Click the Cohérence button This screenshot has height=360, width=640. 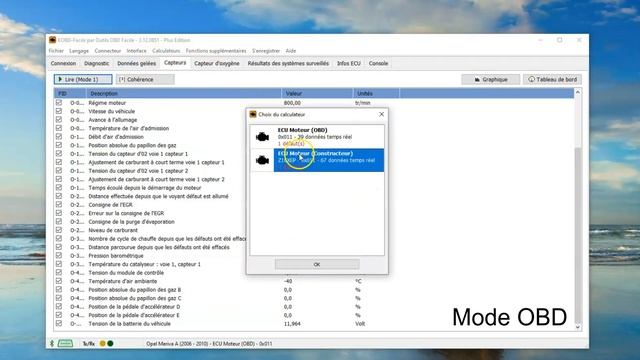(145, 79)
